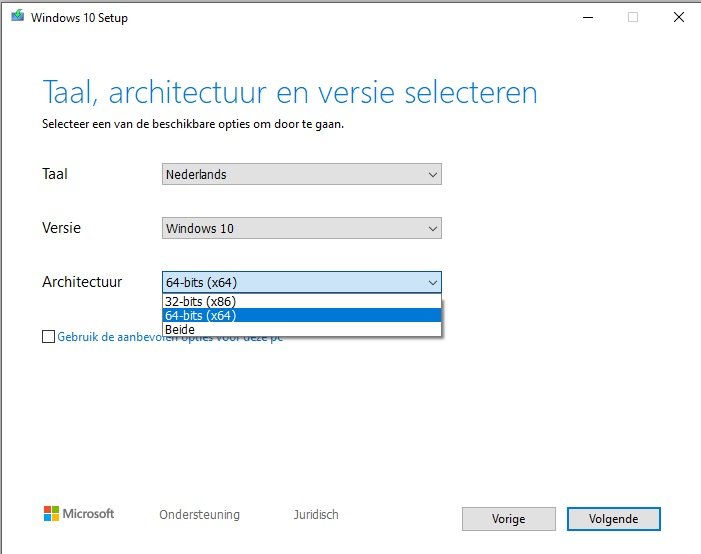Close the Windows 10 Setup window
This screenshot has width=701, height=554.
tap(679, 17)
